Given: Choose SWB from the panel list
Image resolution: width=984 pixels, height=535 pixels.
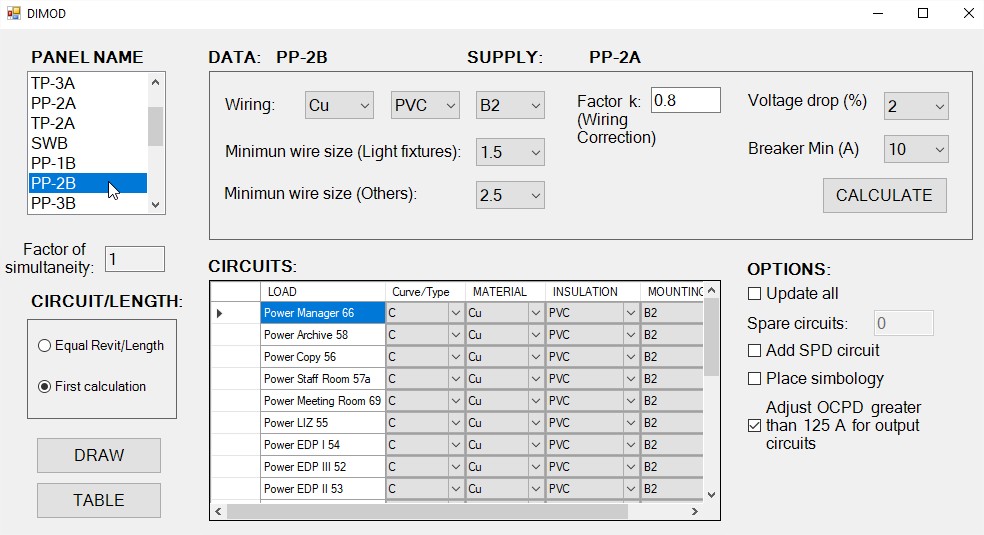Looking at the screenshot, I should pos(49,143).
